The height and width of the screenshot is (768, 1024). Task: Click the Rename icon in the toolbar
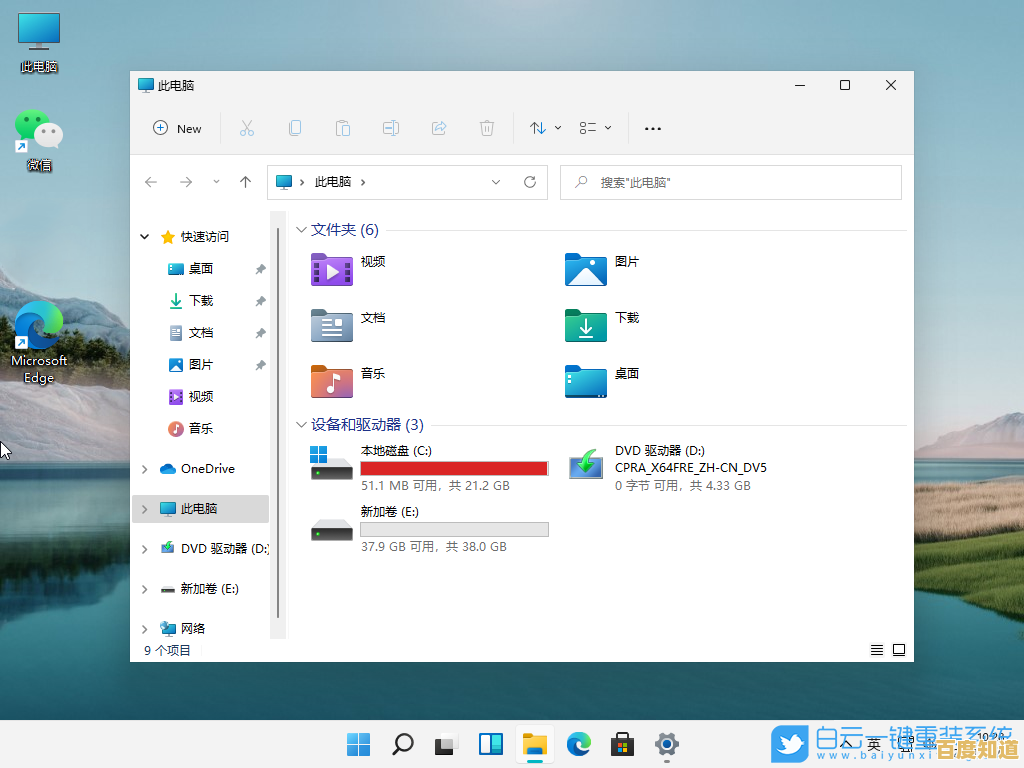click(x=391, y=128)
